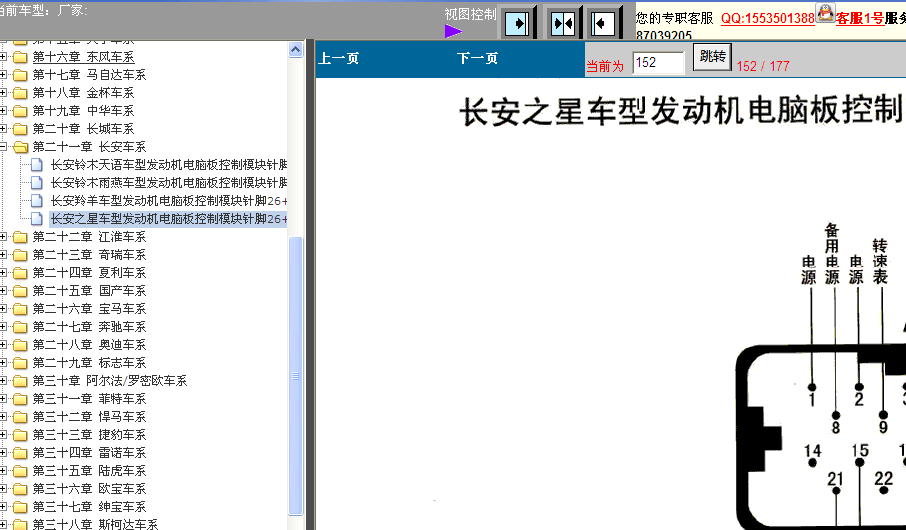Screen dimensions: 906x530
Task: Click folder icon of 第二十章 长城车系
Action: [x=20, y=128]
